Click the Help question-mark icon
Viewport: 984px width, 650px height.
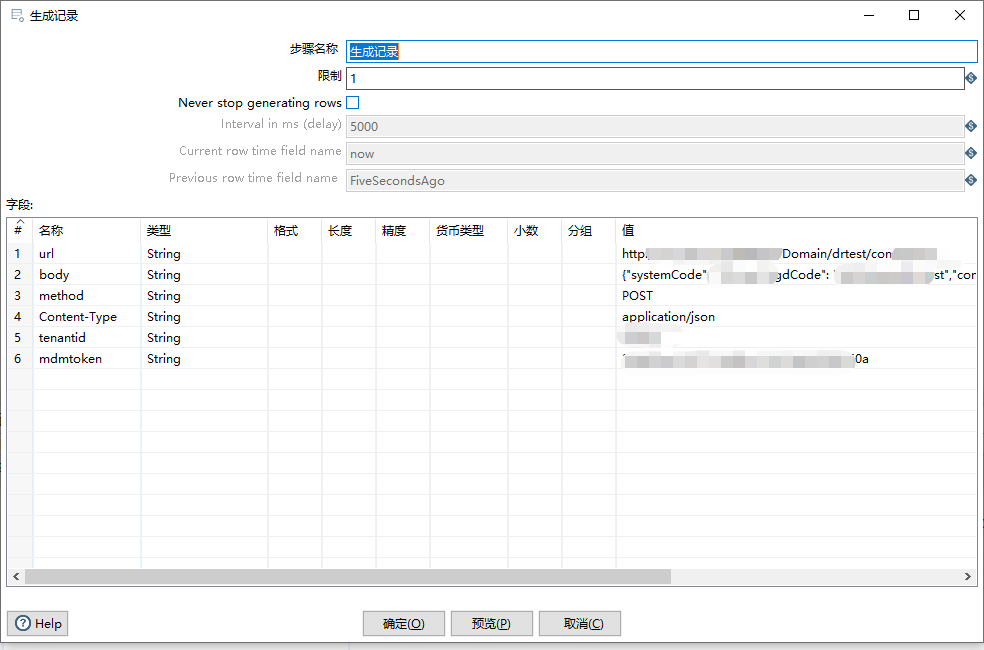tap(22, 623)
